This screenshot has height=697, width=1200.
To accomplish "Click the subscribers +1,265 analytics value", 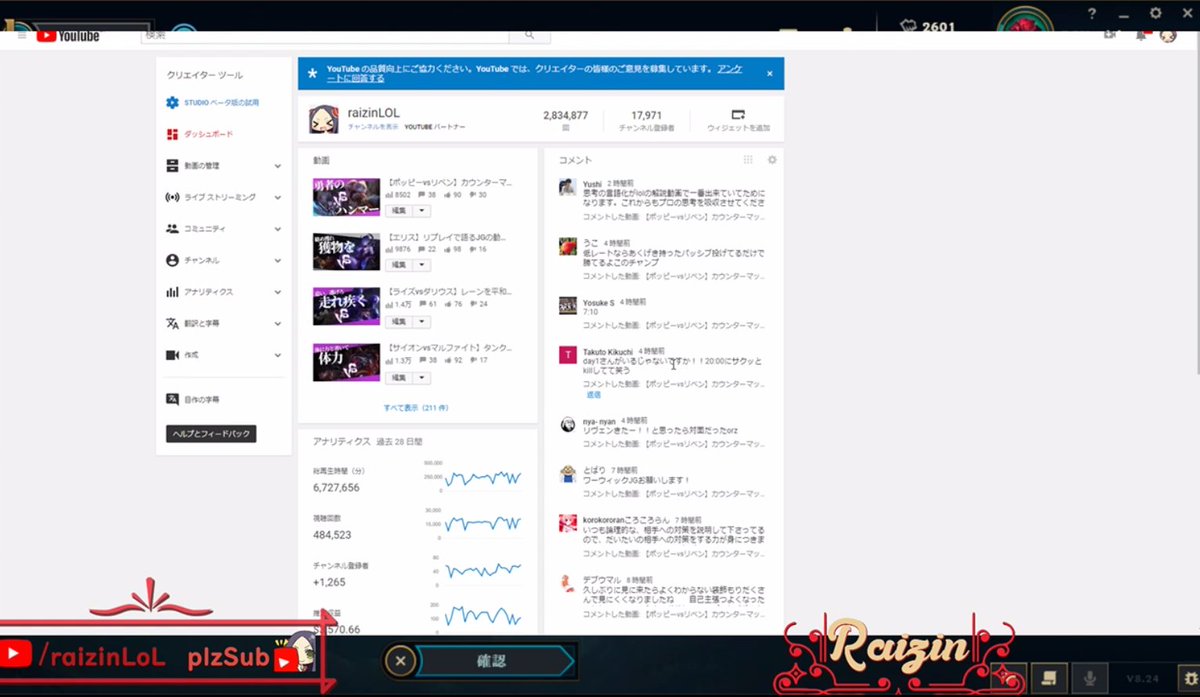I will point(328,582).
